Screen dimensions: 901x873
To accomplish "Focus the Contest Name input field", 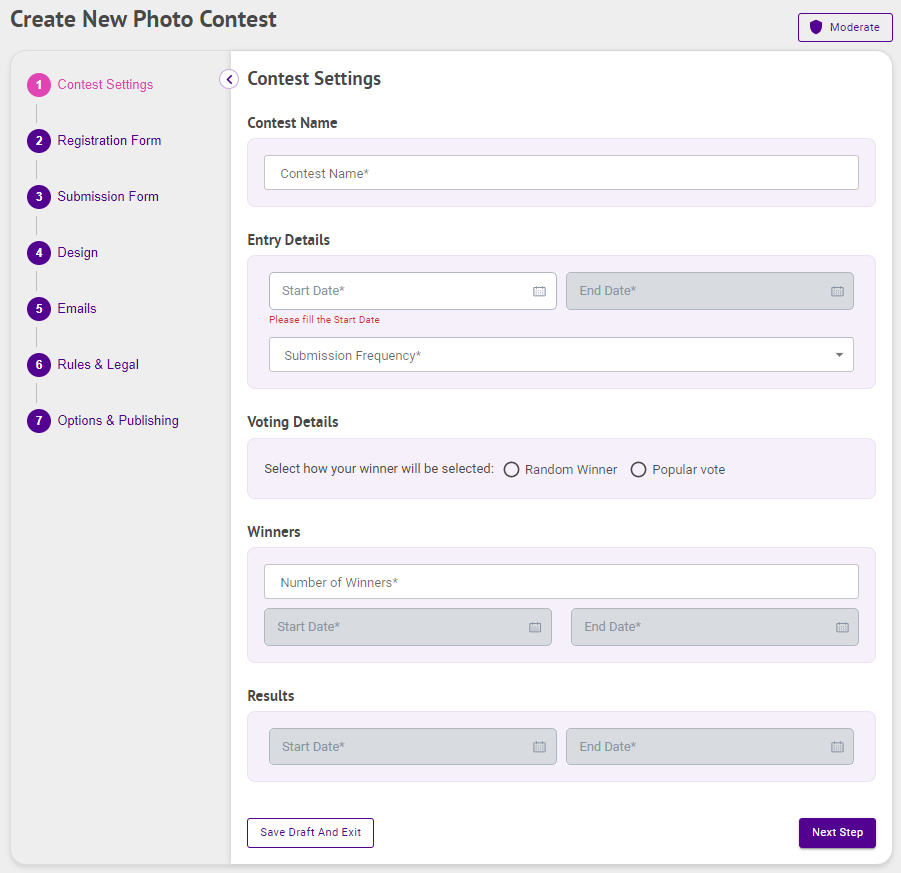I will [x=561, y=172].
